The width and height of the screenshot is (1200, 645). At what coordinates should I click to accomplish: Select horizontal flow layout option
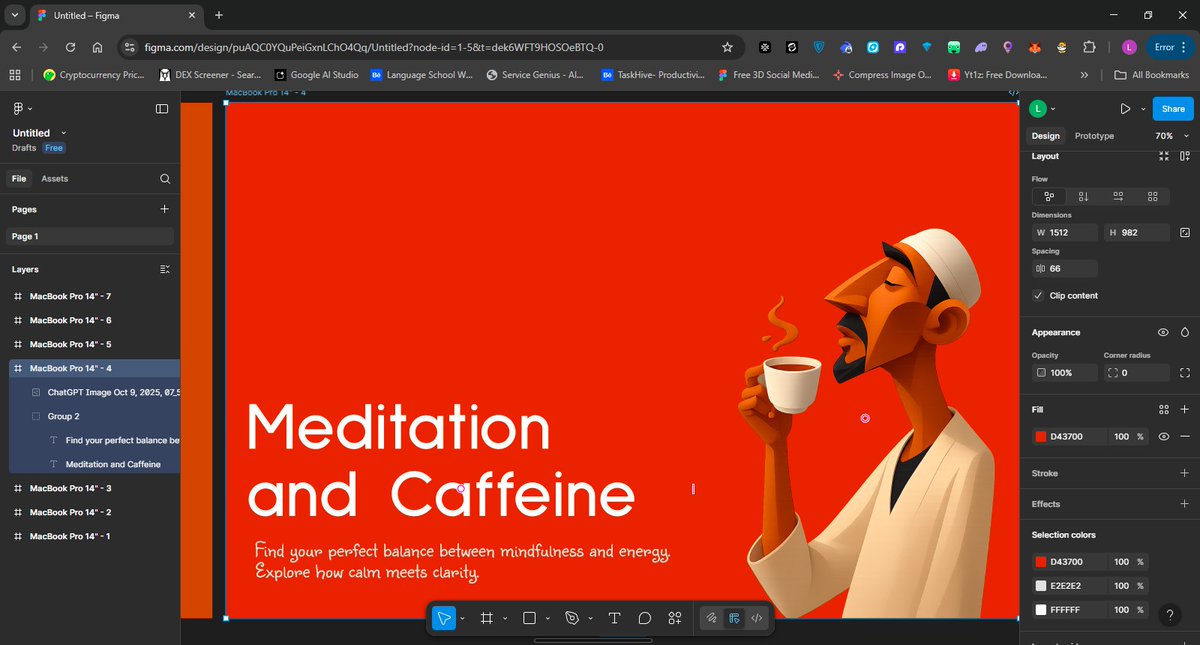click(x=1118, y=196)
